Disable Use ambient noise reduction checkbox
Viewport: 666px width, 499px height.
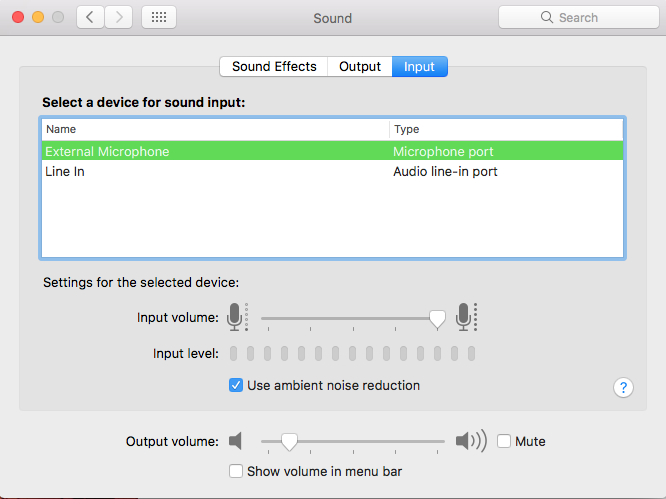click(236, 385)
